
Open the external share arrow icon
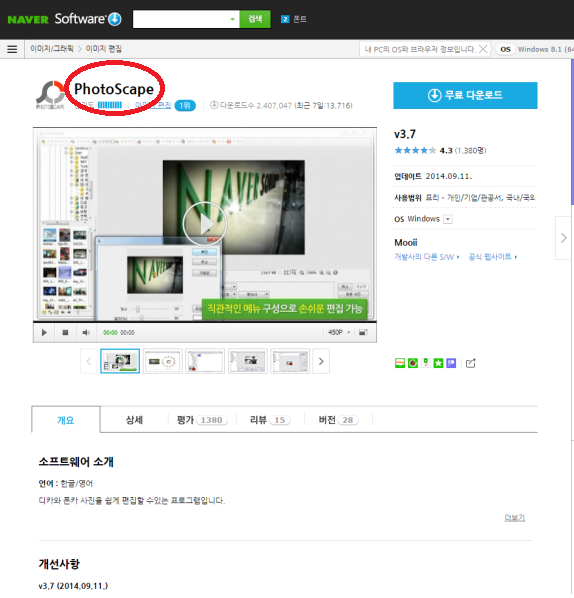coord(471,363)
